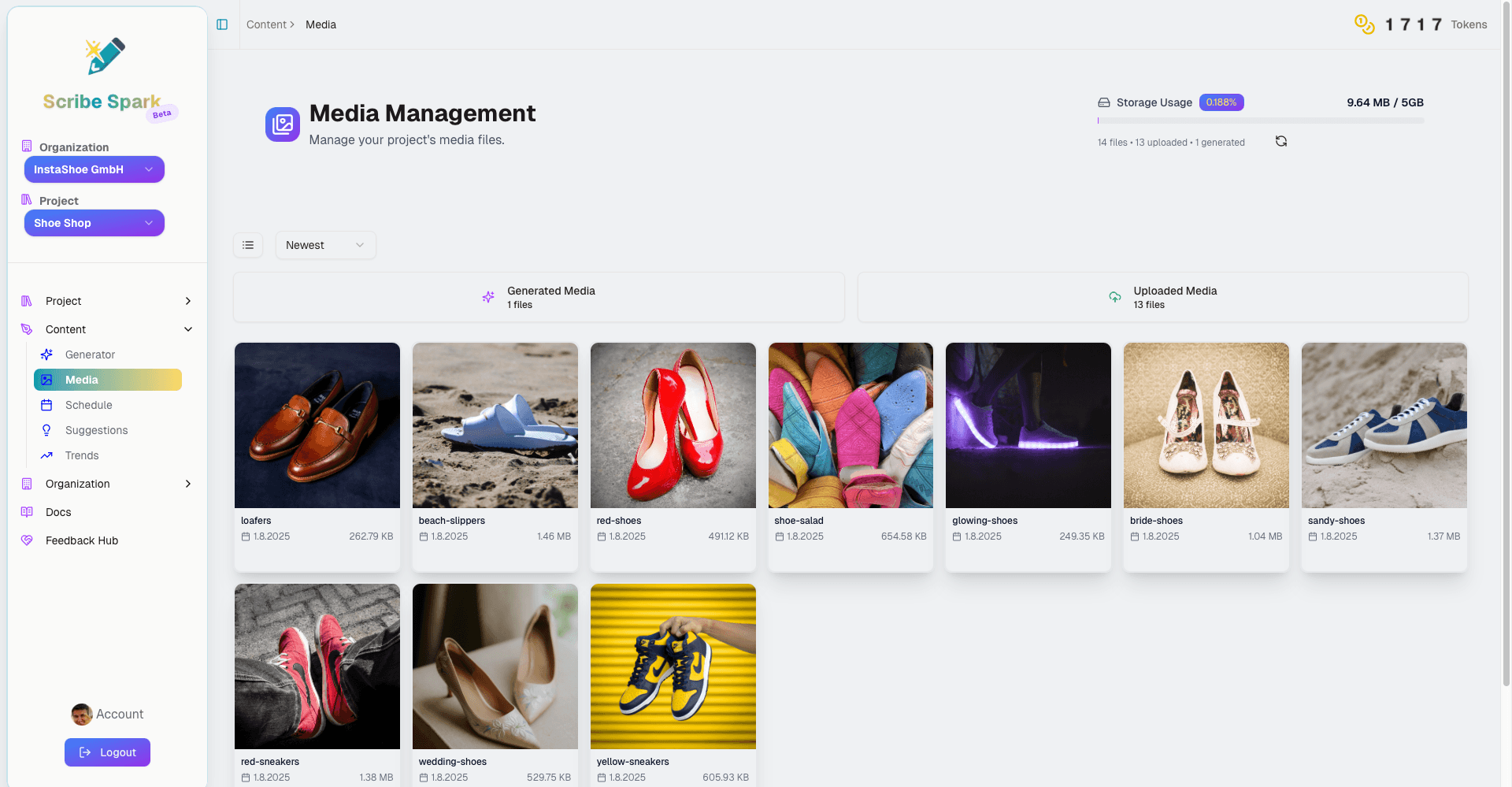Open the Schedule calendar section

[88, 405]
